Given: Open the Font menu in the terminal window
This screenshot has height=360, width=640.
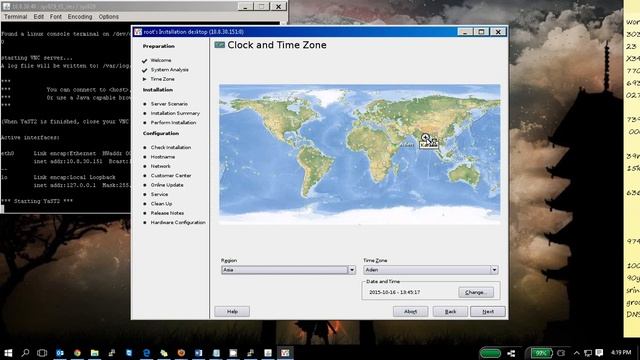Looking at the screenshot, I should pos(56,17).
